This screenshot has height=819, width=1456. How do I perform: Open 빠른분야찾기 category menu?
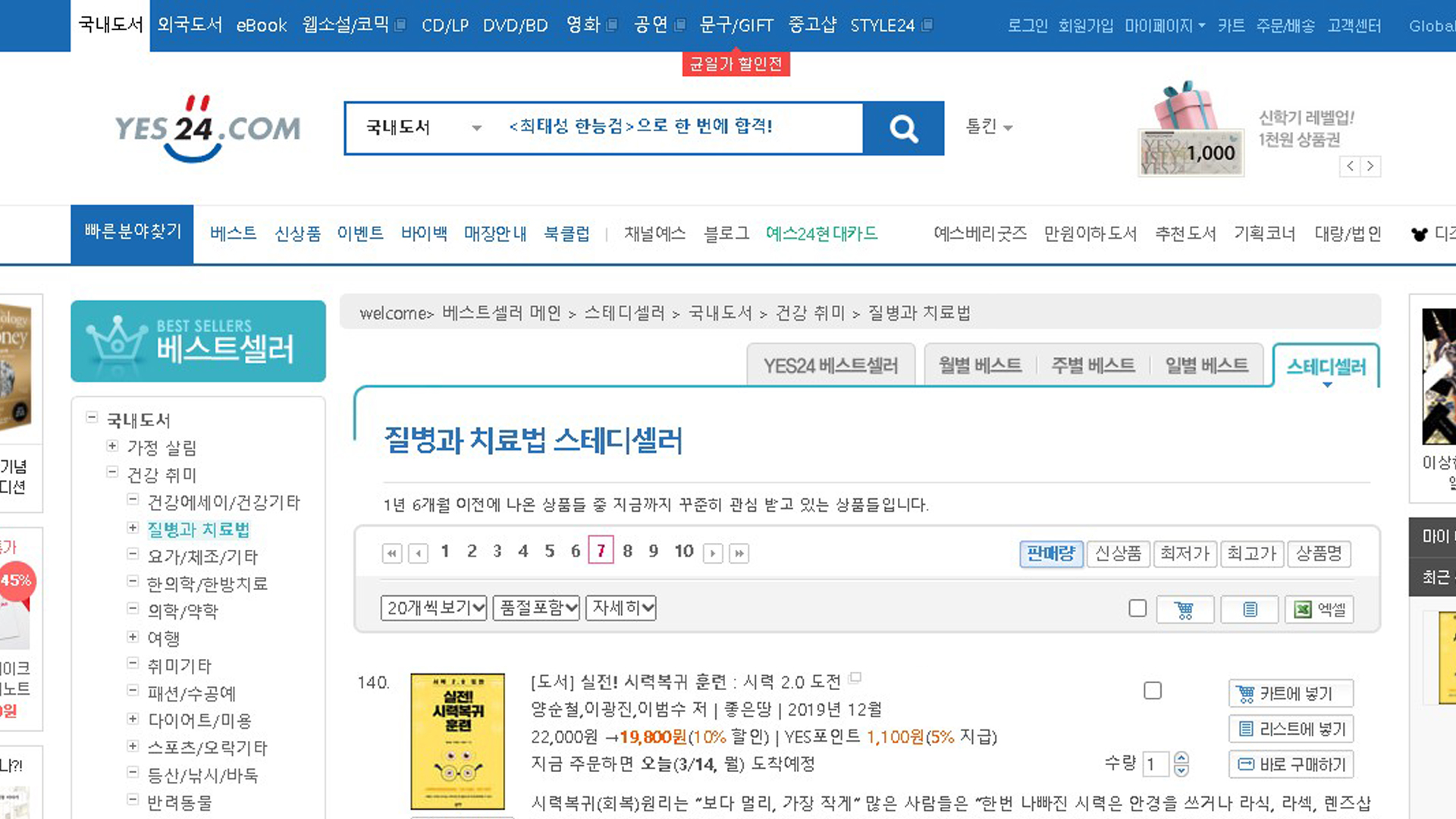point(132,234)
